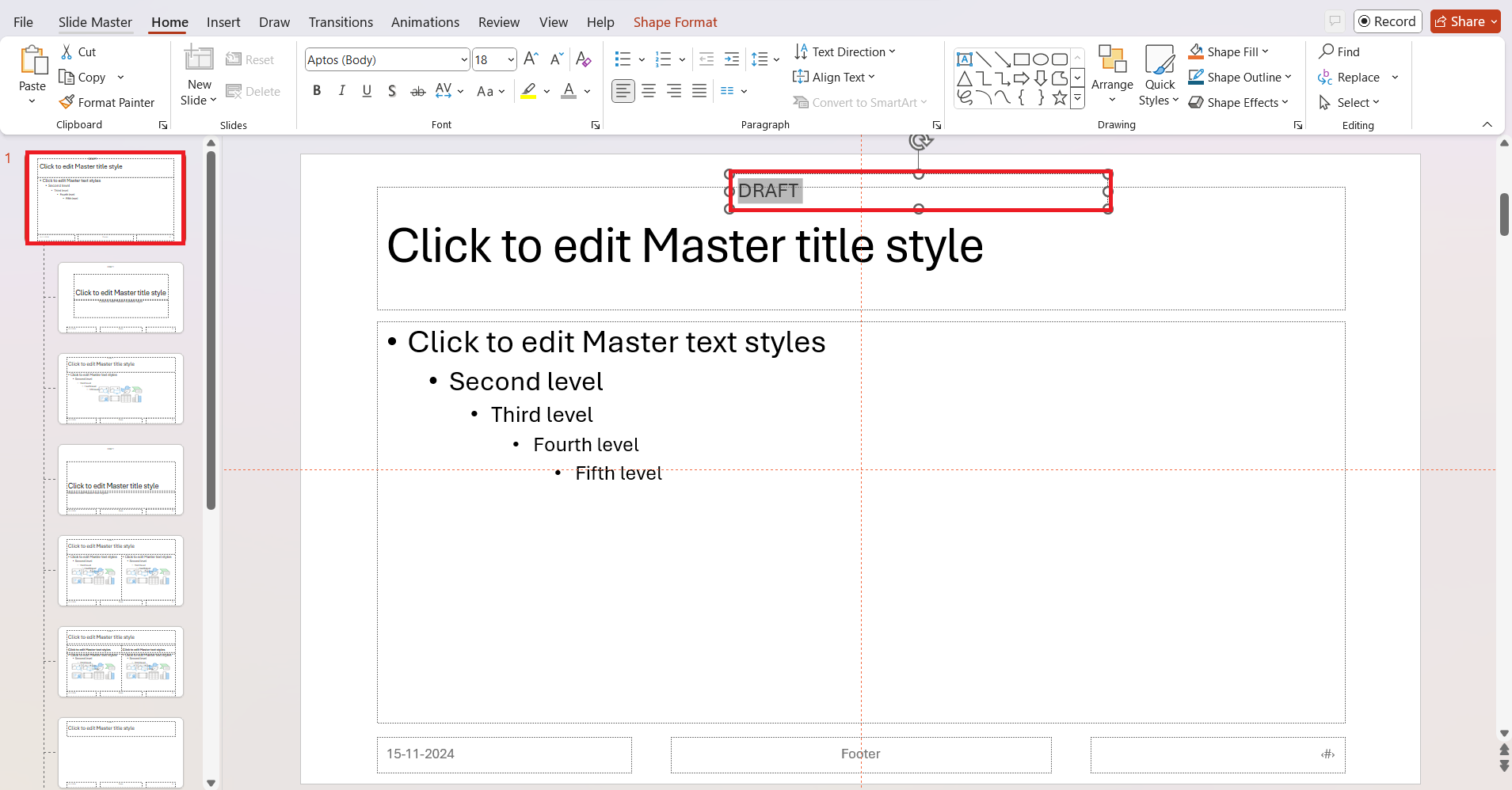
Task: Open Quick Styles gallery
Action: tap(1160, 75)
